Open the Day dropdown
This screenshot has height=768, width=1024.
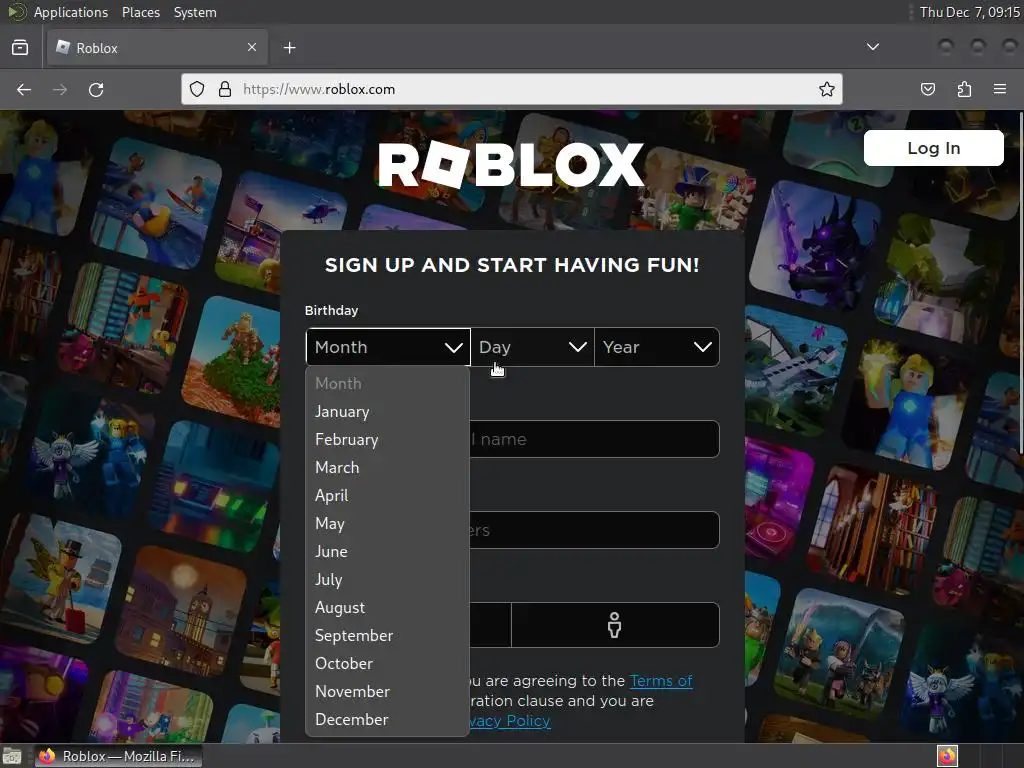[532, 347]
